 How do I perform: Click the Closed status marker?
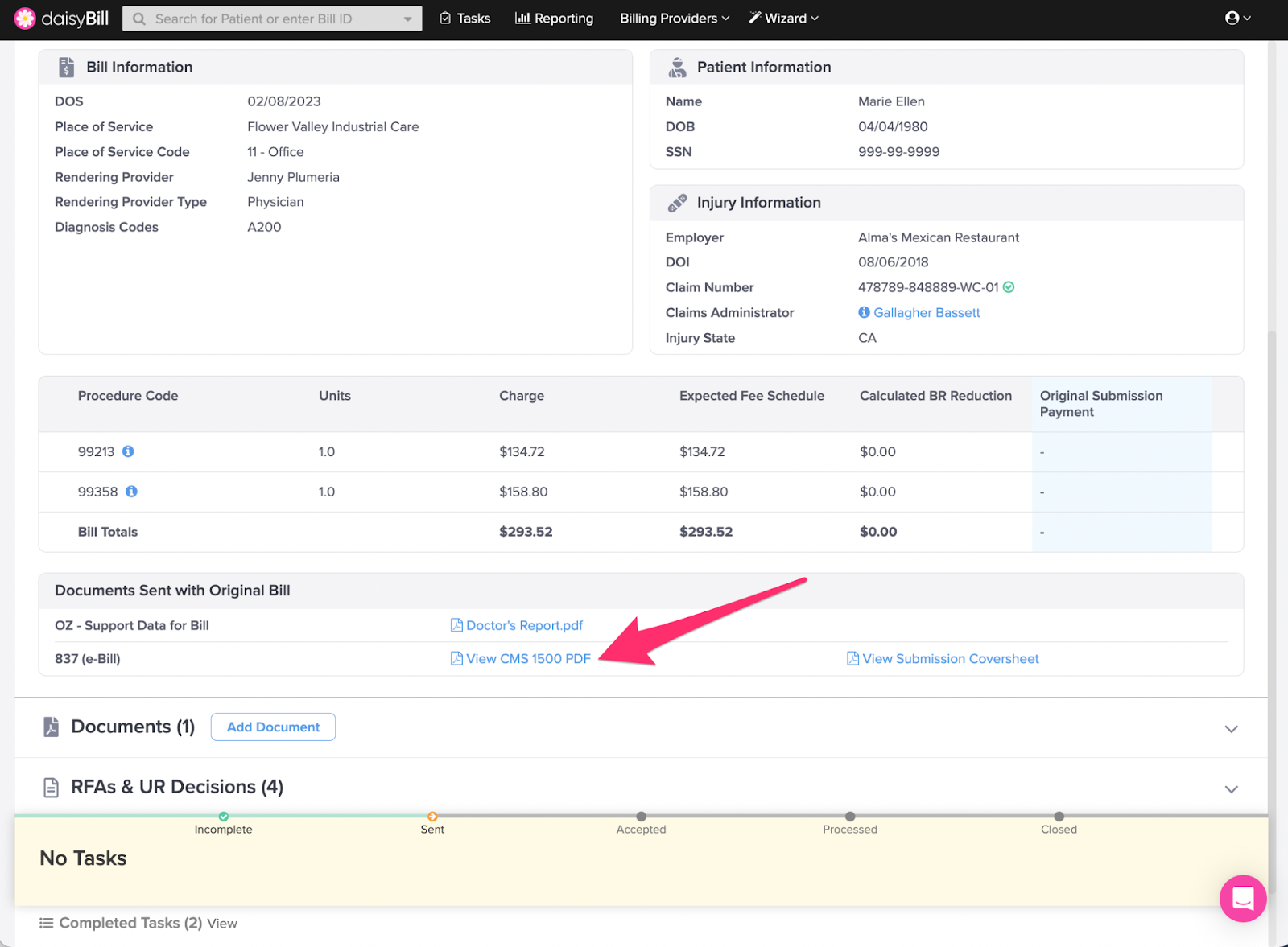(1059, 817)
